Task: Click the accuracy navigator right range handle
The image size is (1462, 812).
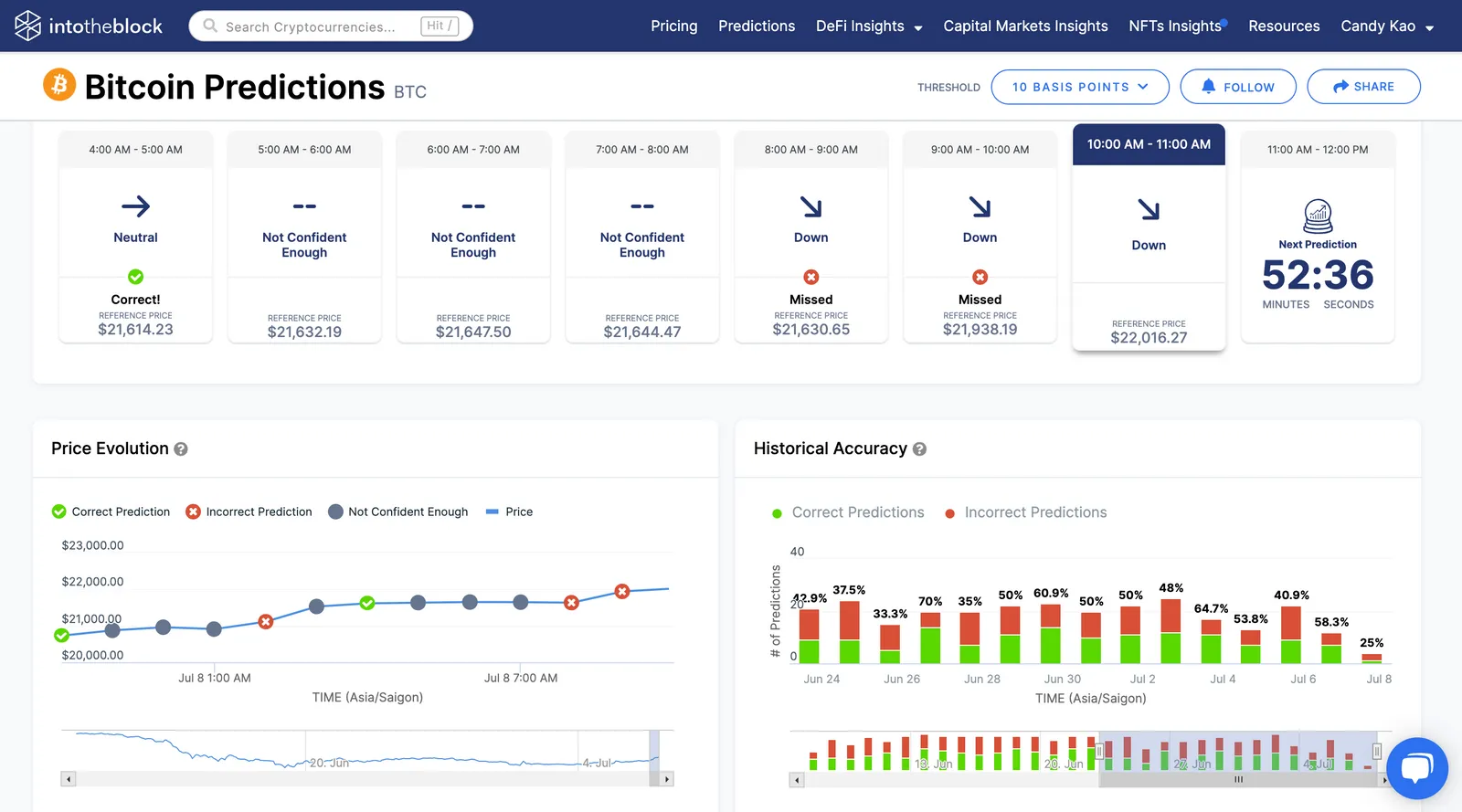Action: 1377,751
